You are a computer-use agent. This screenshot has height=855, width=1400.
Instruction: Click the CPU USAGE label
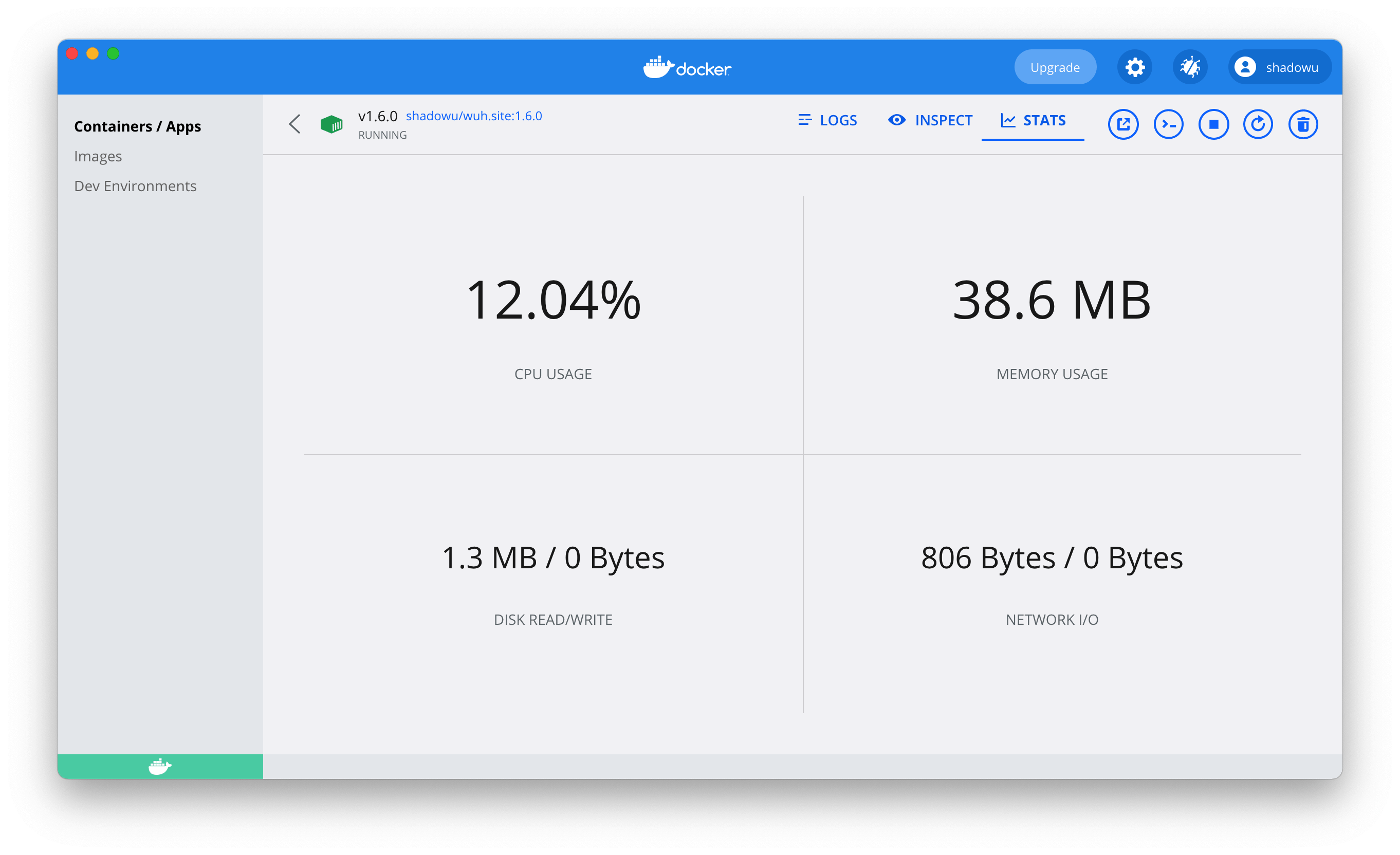pos(553,374)
